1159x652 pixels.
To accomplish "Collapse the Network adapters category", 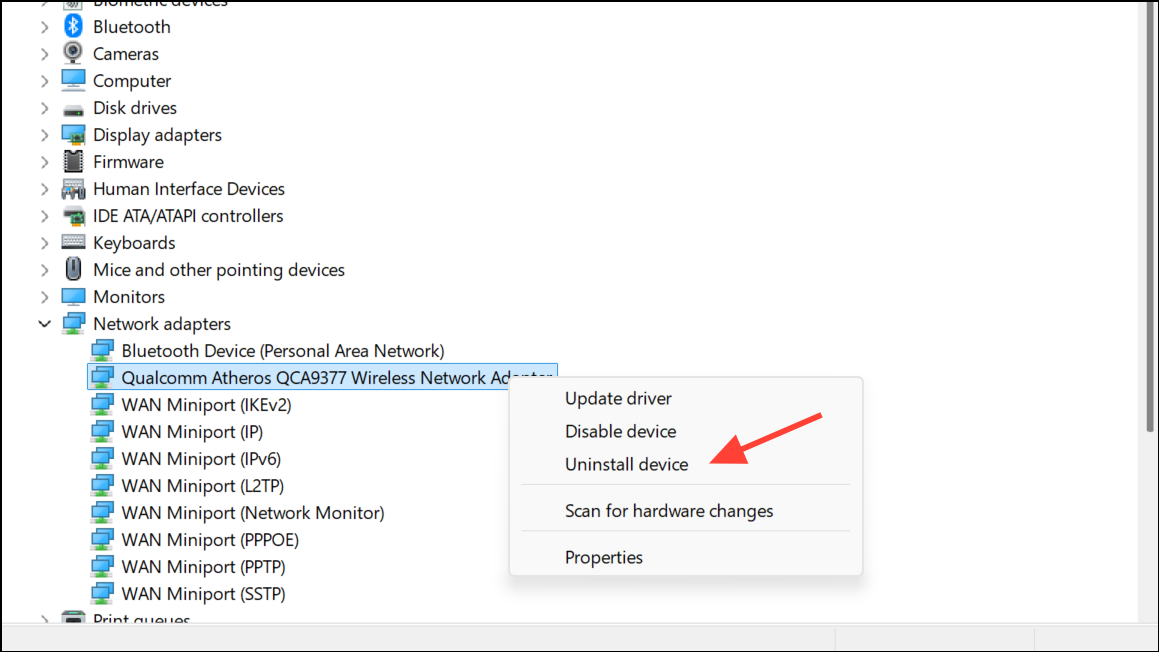I will tap(45, 324).
